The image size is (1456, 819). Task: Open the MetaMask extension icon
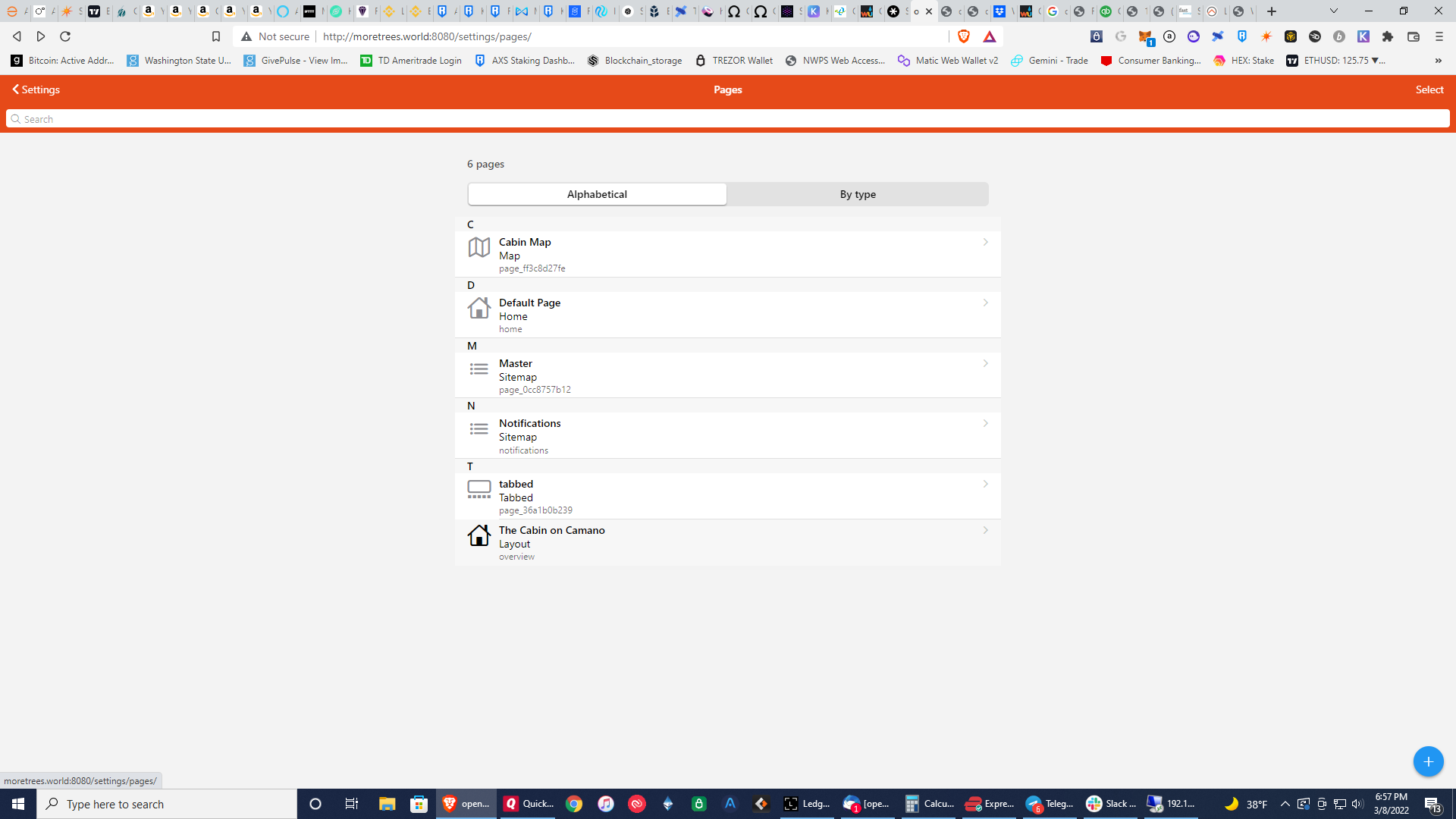click(x=1146, y=36)
